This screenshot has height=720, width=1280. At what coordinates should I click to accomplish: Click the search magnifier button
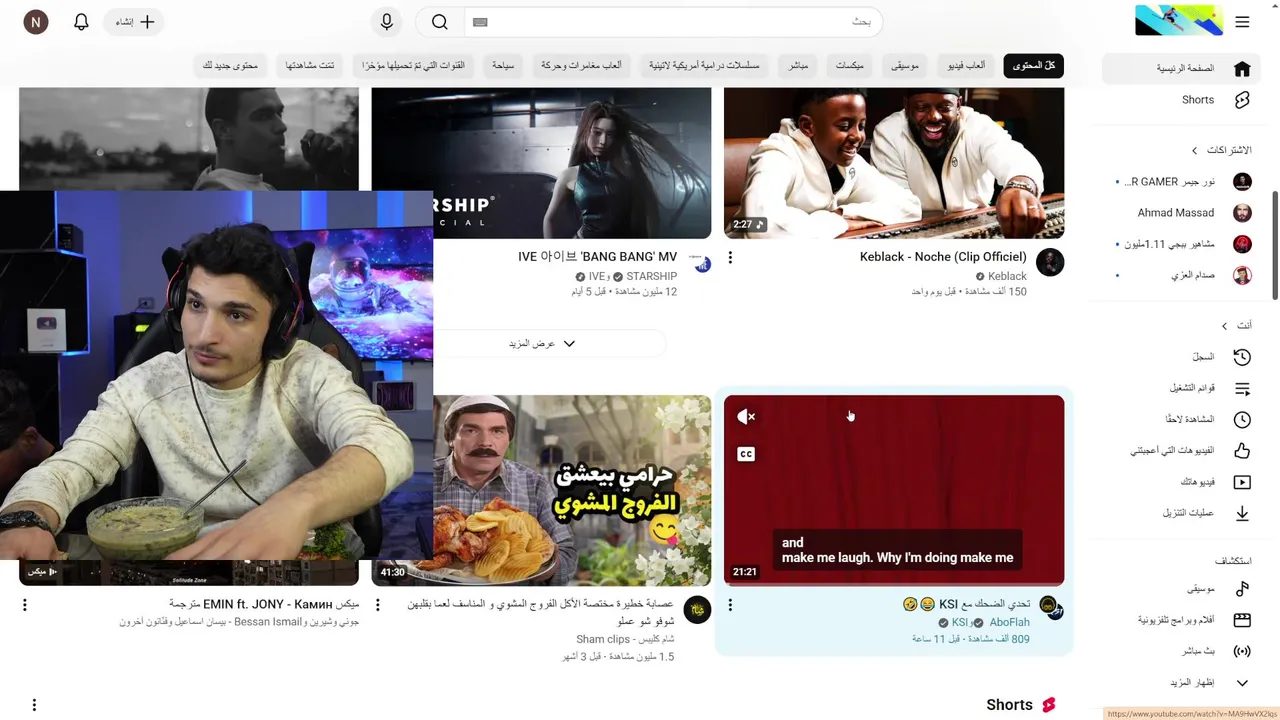click(x=440, y=22)
